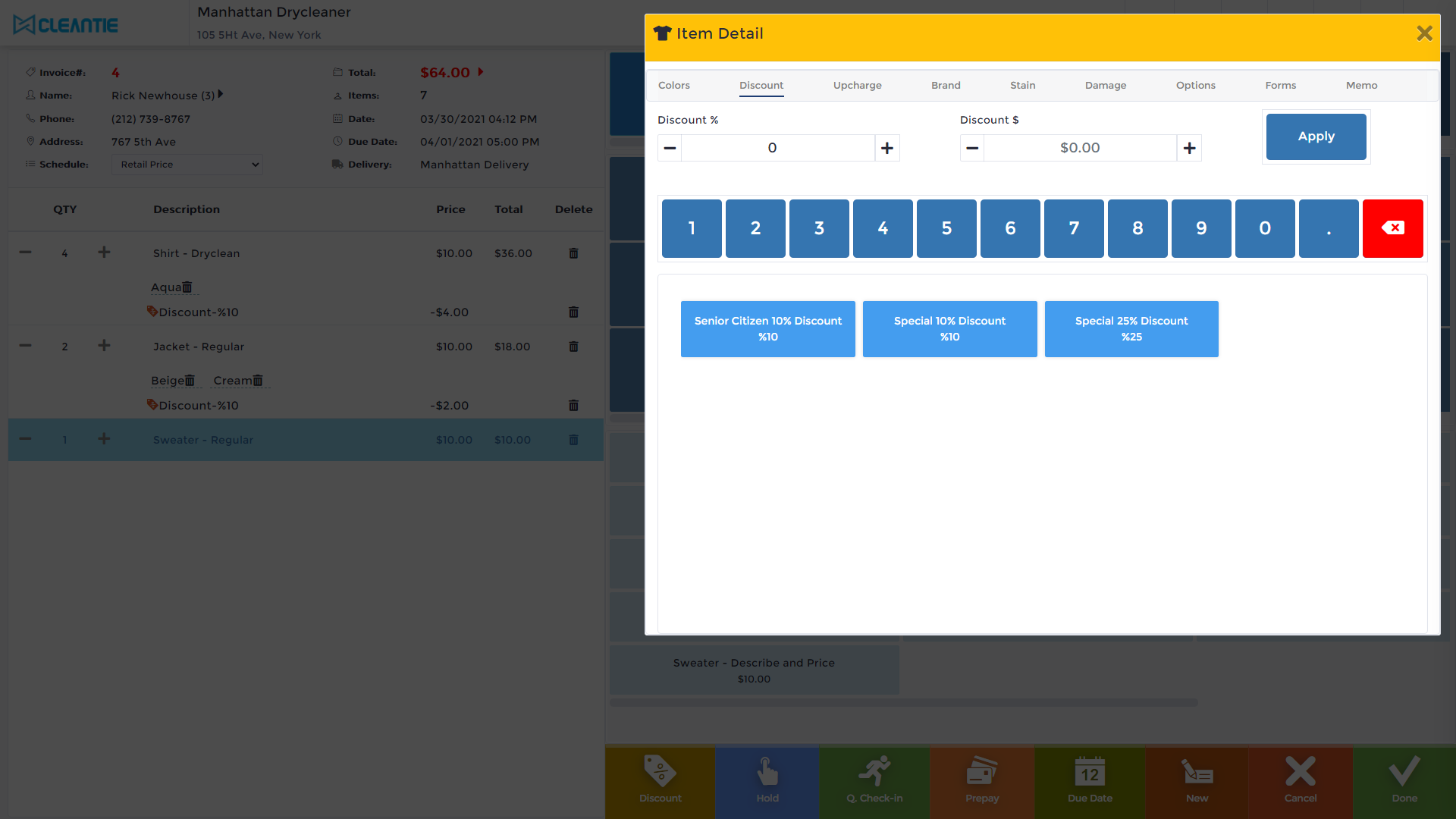
Task: Go to the Options tab
Action: 1195,86
